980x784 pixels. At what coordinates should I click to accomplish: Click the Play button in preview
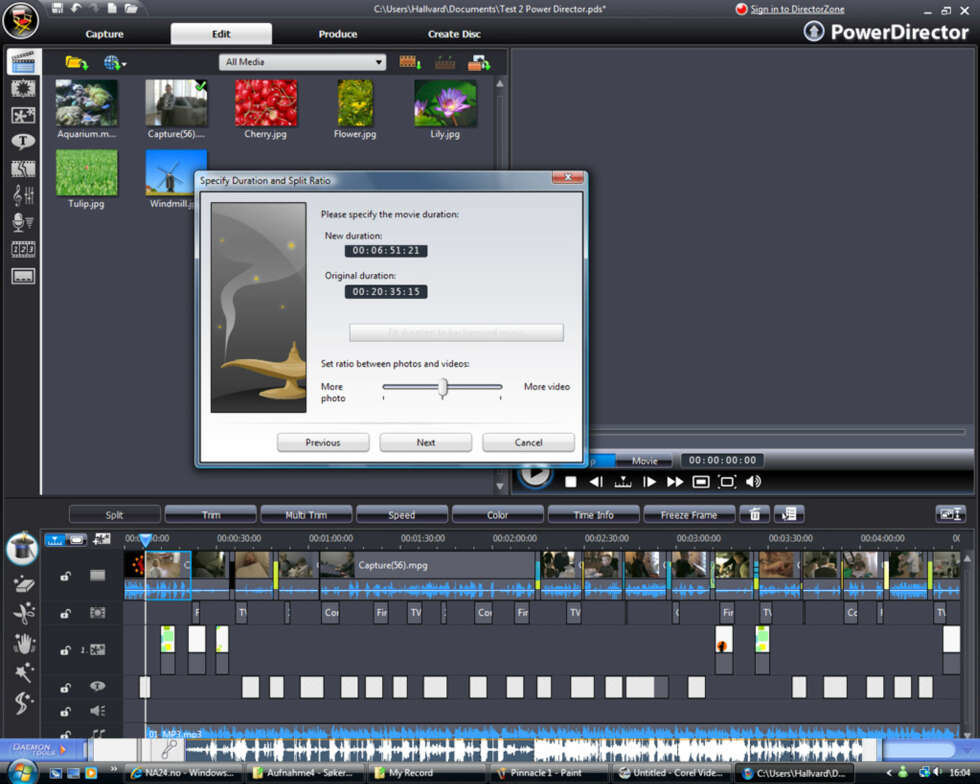[x=534, y=475]
